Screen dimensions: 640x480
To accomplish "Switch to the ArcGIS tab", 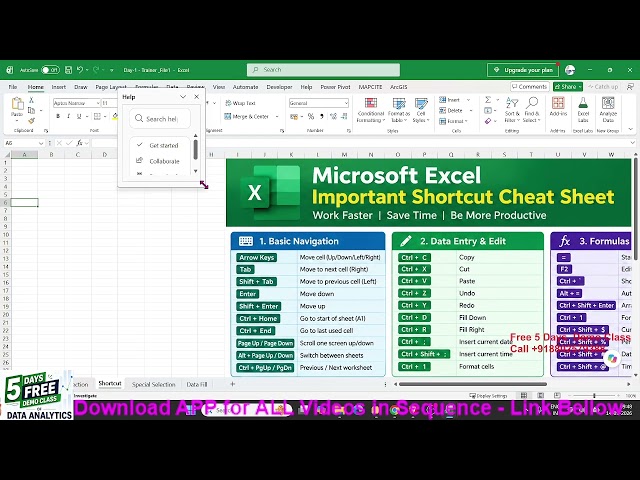I will (399, 87).
